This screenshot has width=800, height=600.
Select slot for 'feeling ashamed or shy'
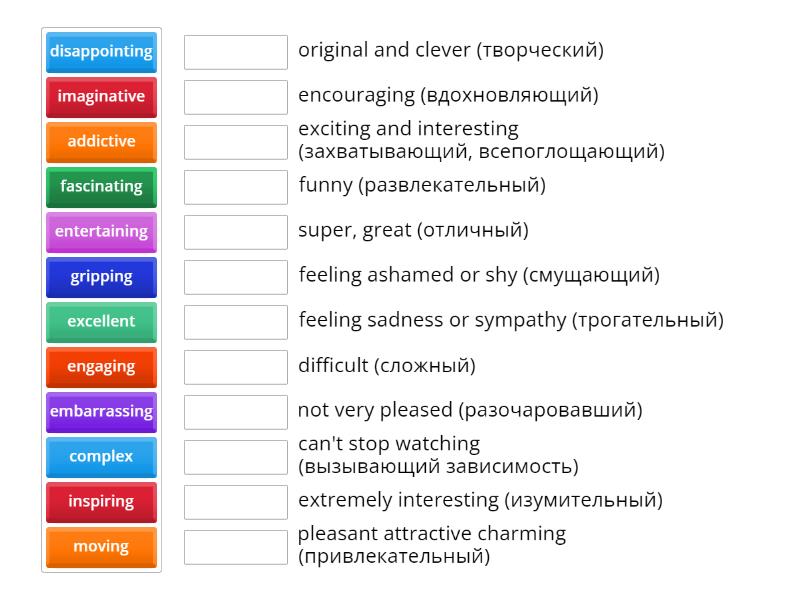point(236,277)
